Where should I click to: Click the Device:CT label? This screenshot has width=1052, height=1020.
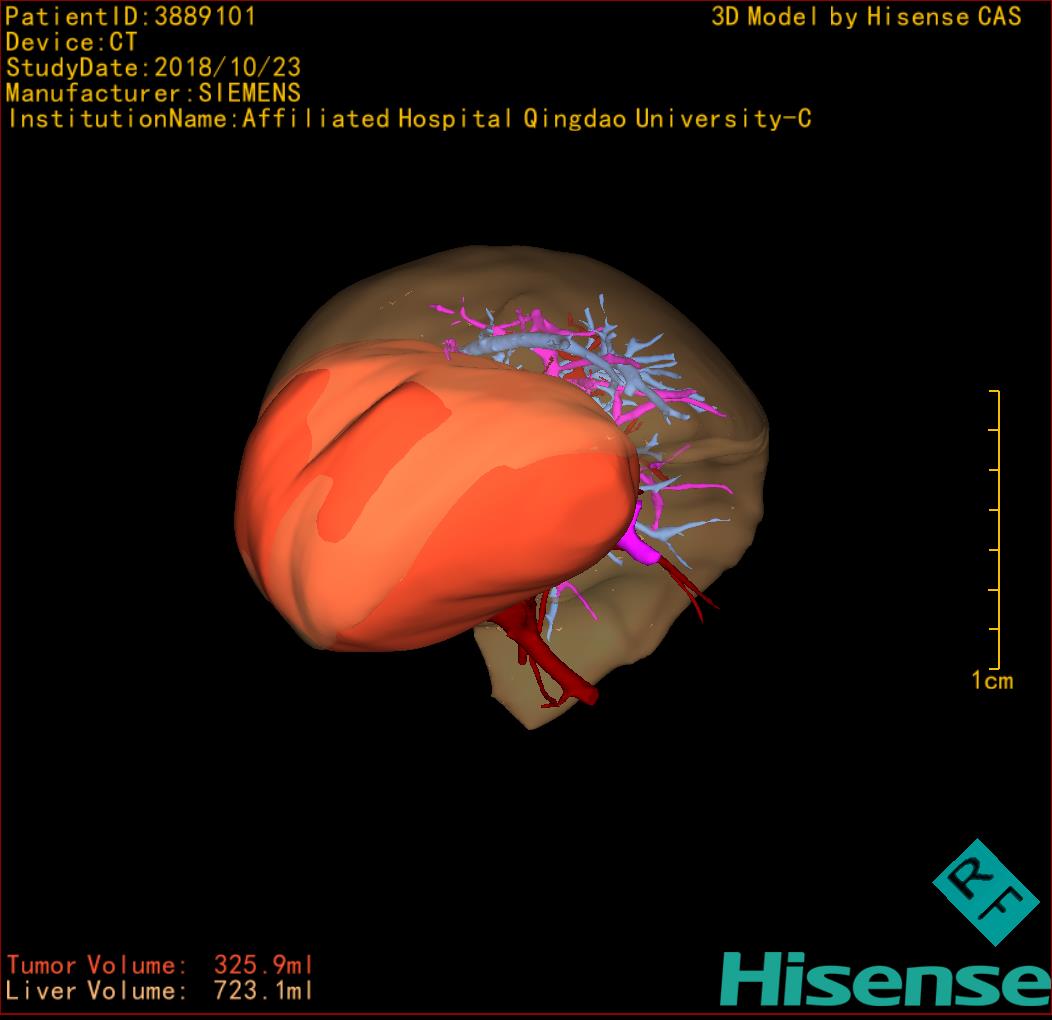click(x=72, y=43)
